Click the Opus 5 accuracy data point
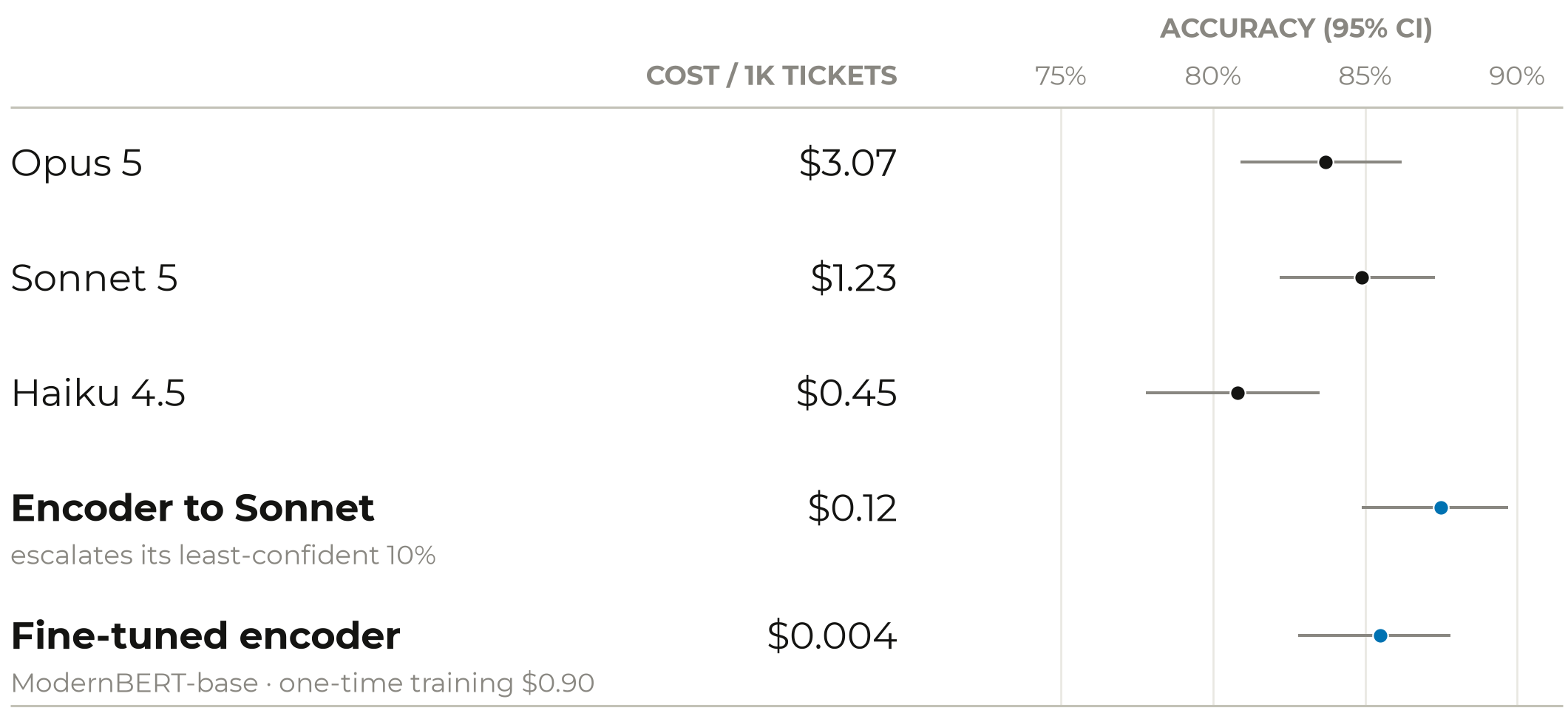Screen dimensions: 1568x719 click(x=1326, y=162)
